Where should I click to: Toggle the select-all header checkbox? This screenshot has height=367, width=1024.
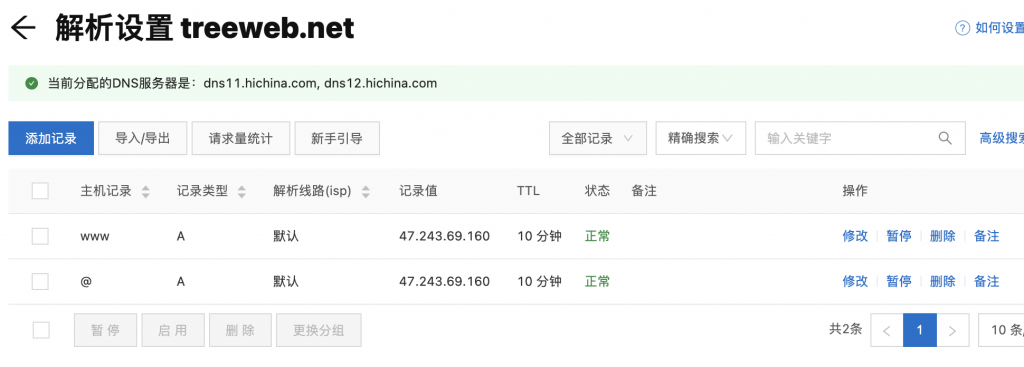pyautogui.click(x=40, y=191)
